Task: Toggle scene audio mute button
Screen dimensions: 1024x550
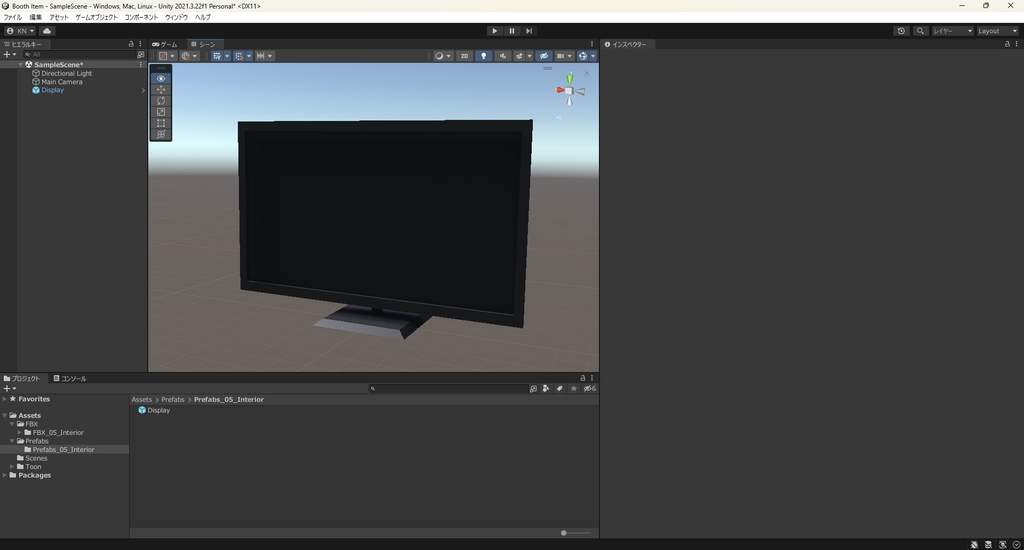Action: pyautogui.click(x=502, y=56)
